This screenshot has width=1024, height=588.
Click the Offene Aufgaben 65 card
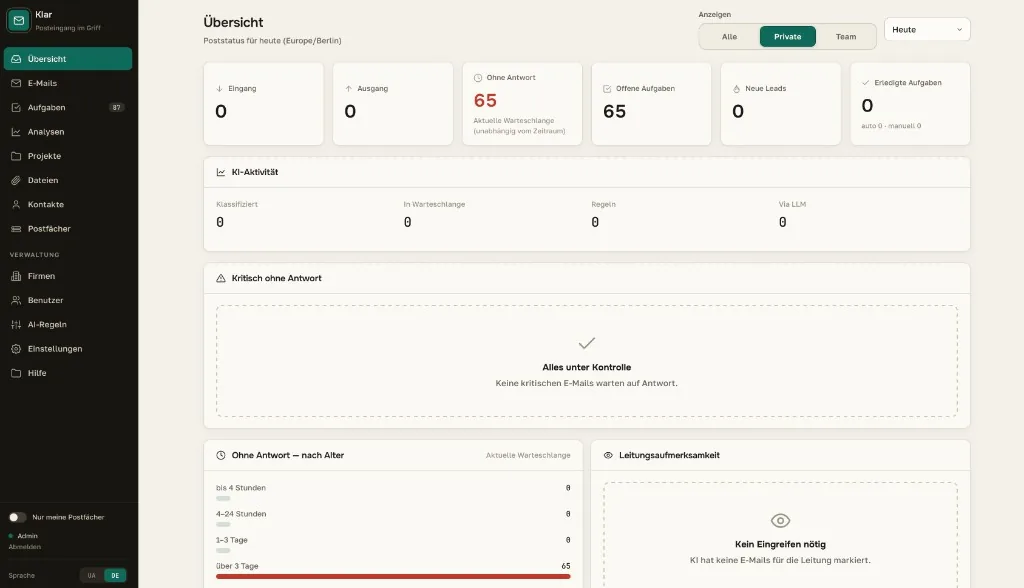pos(651,104)
